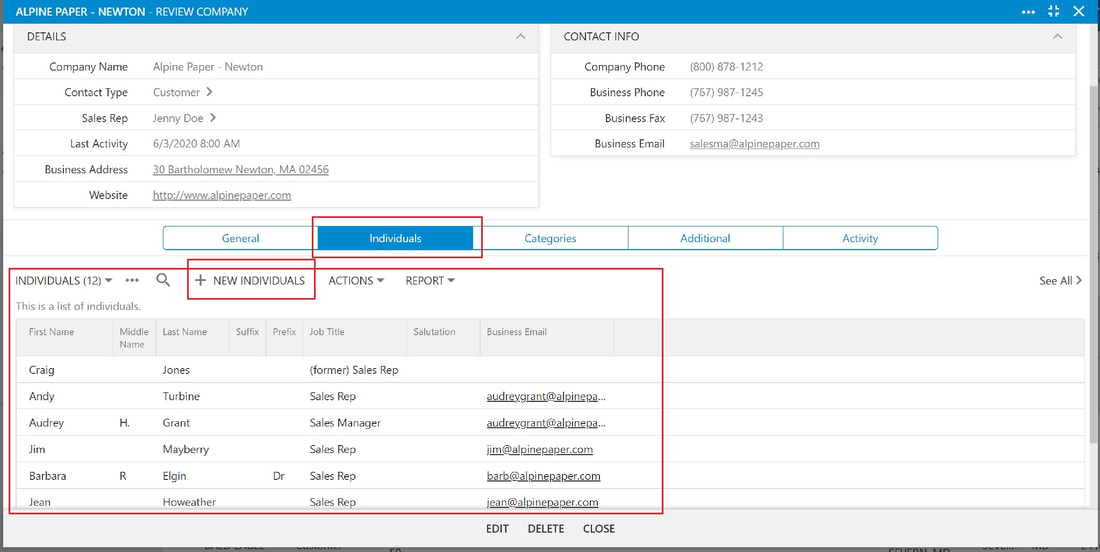Click the Middle Name column header
The width and height of the screenshot is (1100, 552).
[x=132, y=337]
